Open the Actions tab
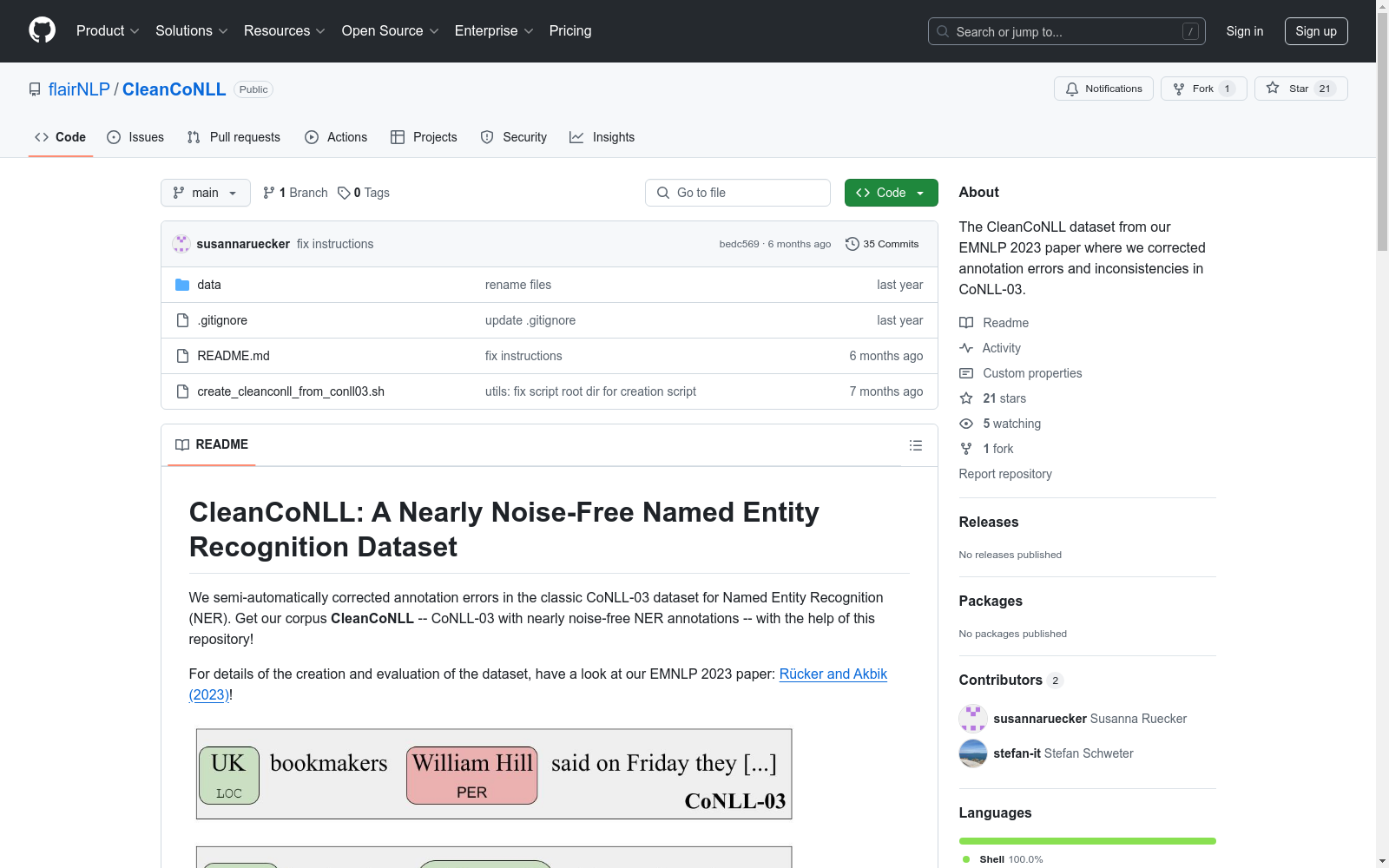This screenshot has width=1389, height=868. pyautogui.click(x=336, y=137)
